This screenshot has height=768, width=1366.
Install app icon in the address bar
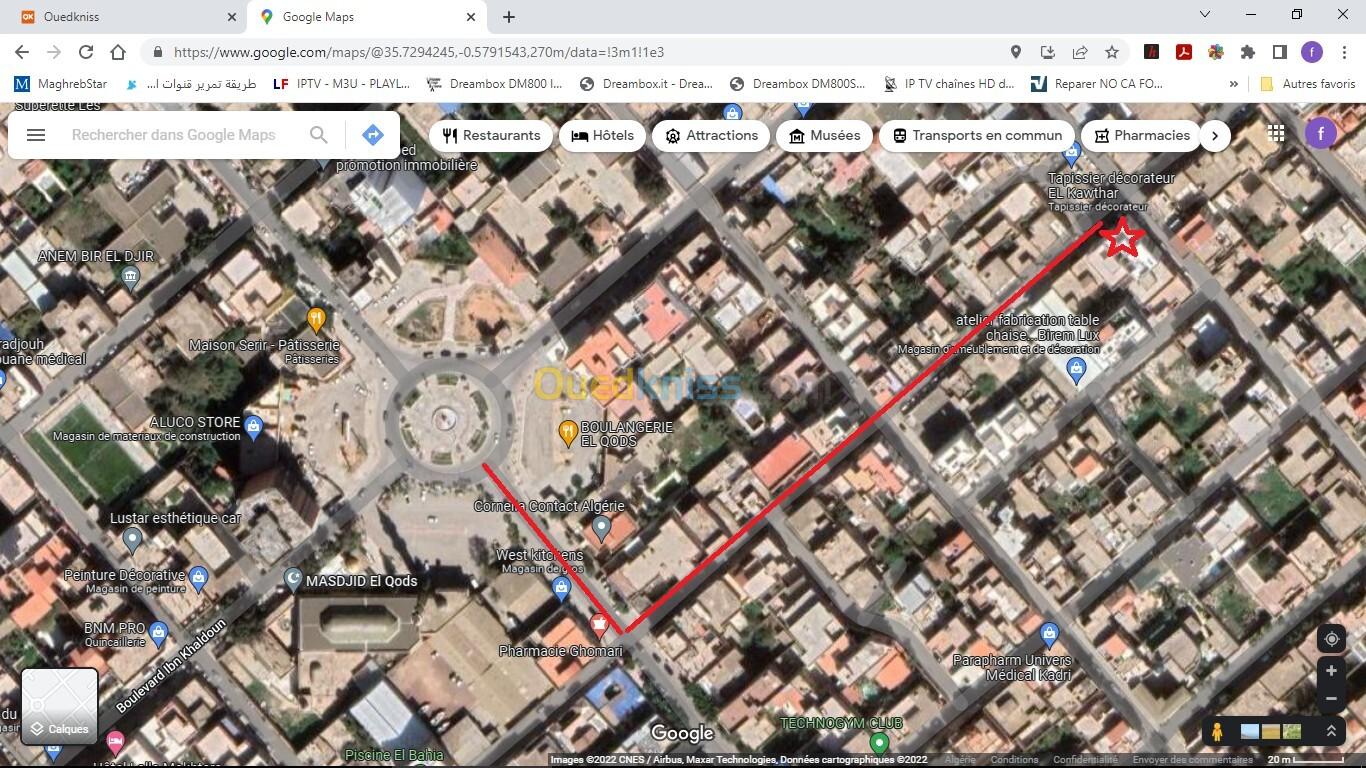(1048, 52)
